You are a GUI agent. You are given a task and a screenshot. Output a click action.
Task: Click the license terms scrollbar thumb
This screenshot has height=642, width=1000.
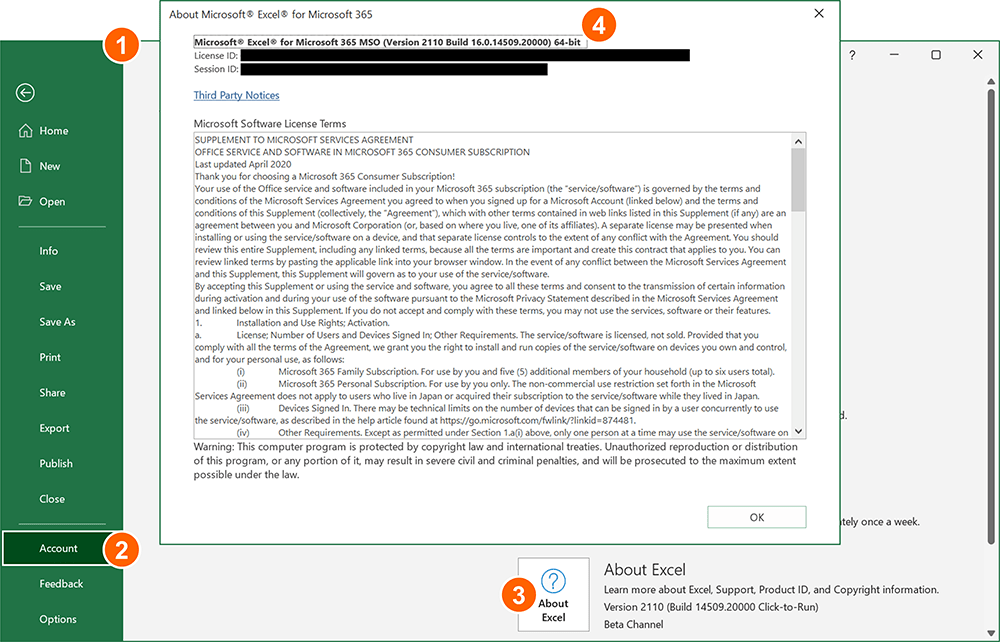798,180
